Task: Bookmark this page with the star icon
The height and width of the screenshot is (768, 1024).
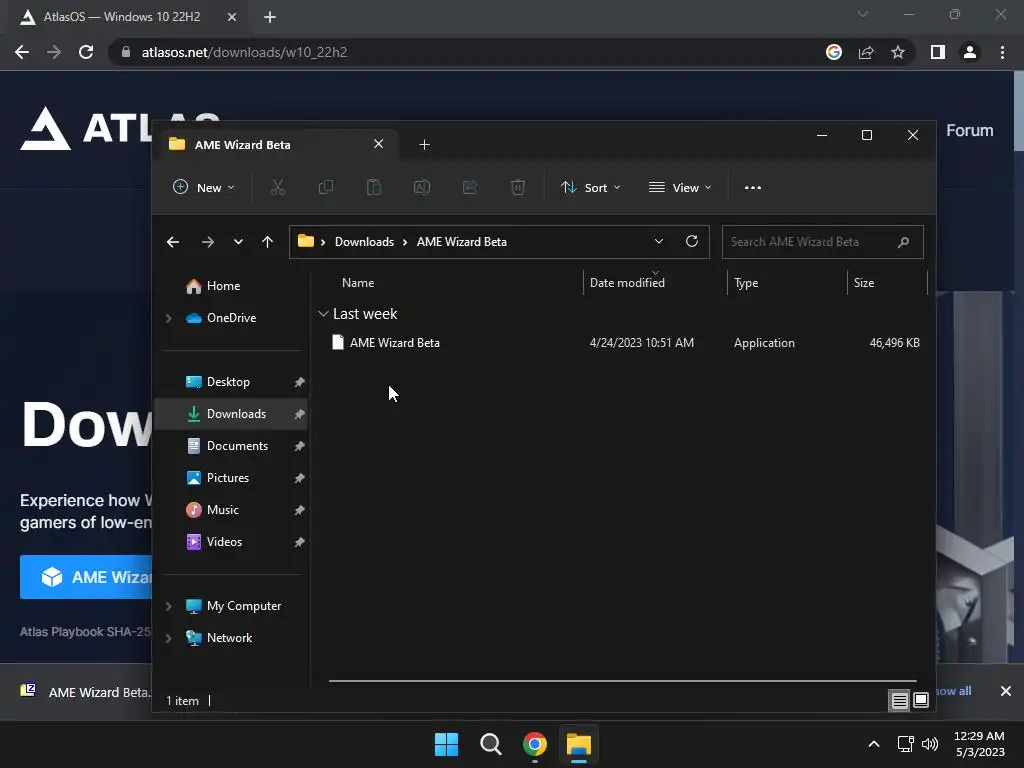Action: (x=898, y=52)
